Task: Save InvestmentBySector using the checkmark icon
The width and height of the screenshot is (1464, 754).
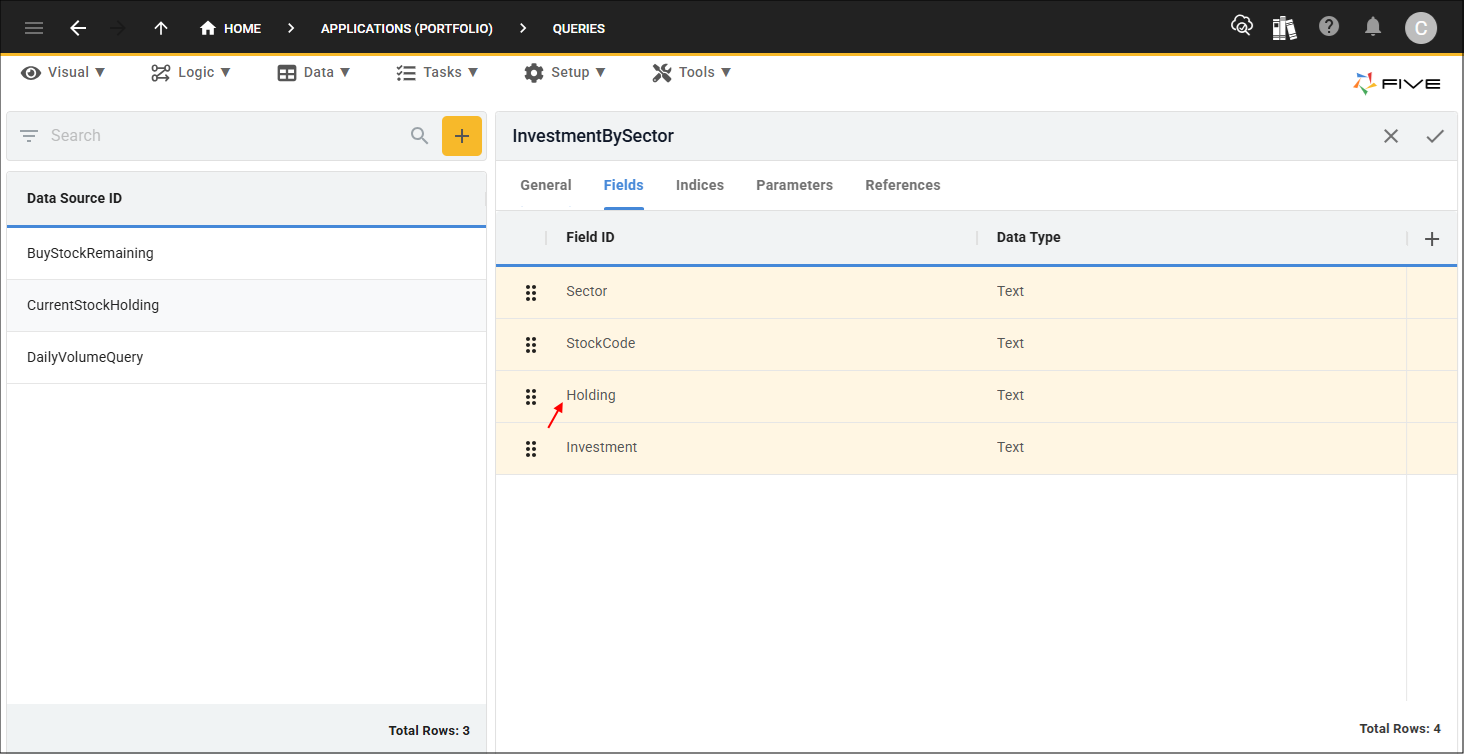Action: click(x=1435, y=136)
